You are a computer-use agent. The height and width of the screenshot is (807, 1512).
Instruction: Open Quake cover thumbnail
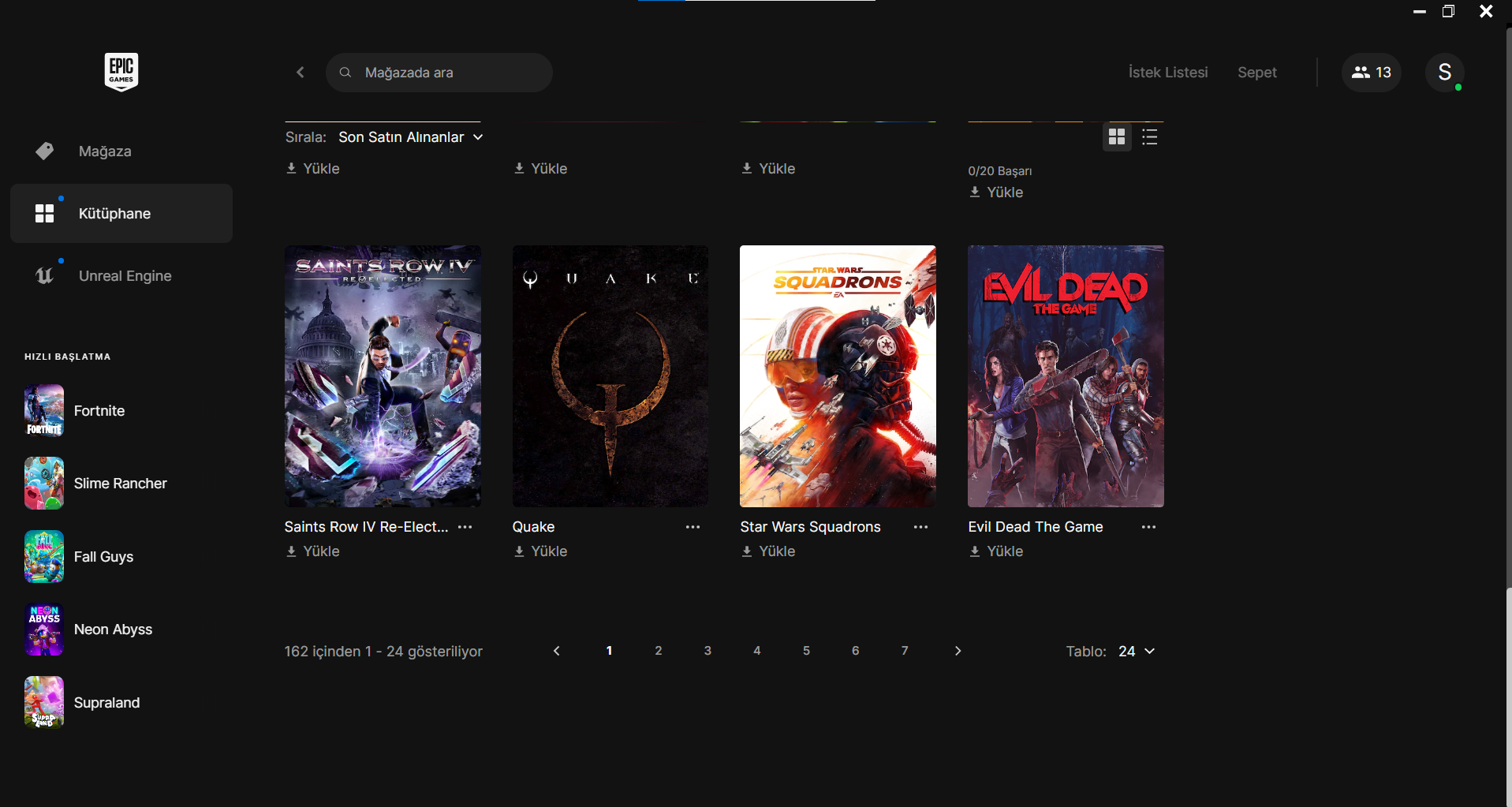(610, 376)
